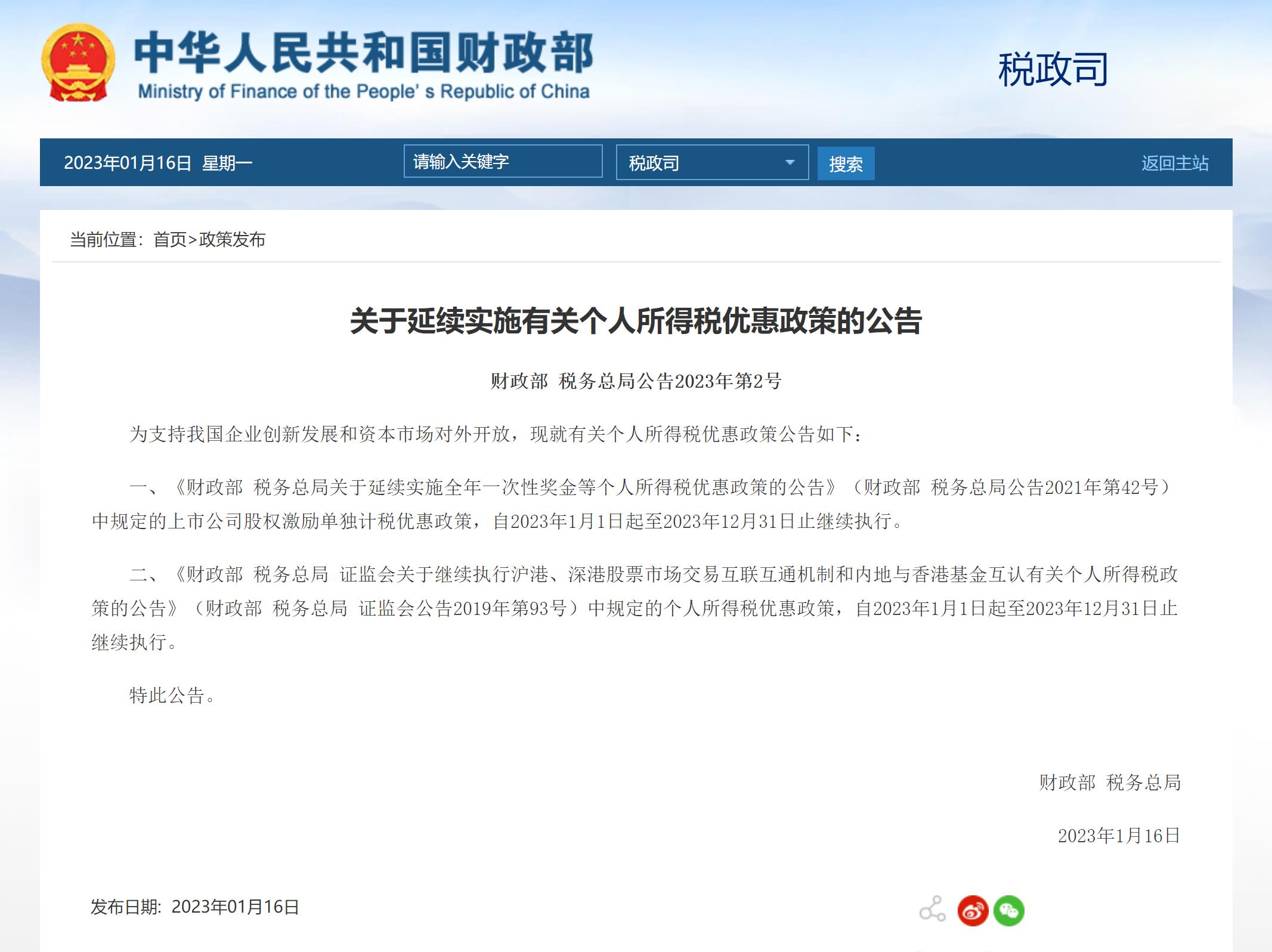Click the signed date 2023年1月16日
Image resolution: width=1272 pixels, height=952 pixels.
(1119, 836)
